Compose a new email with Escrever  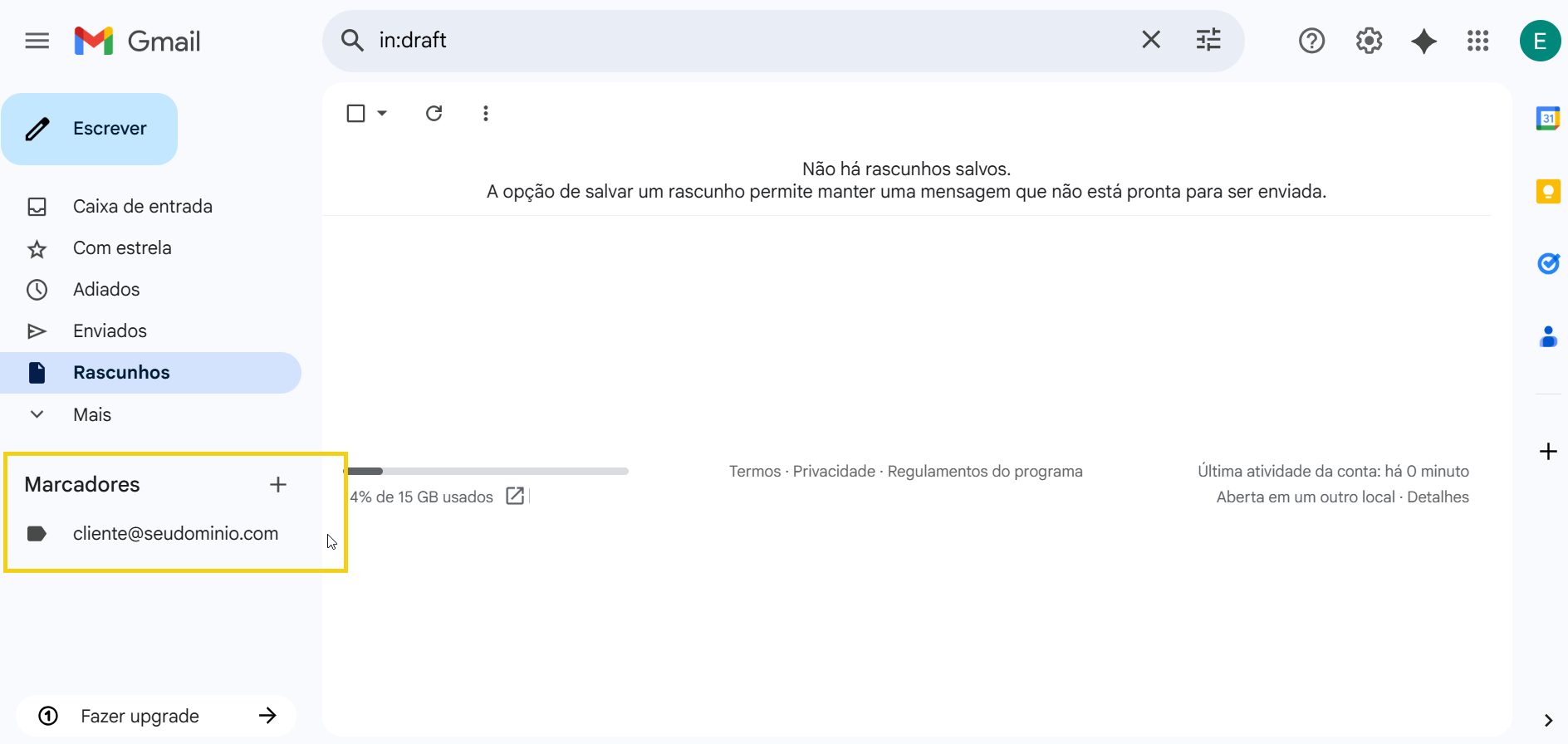(90, 129)
